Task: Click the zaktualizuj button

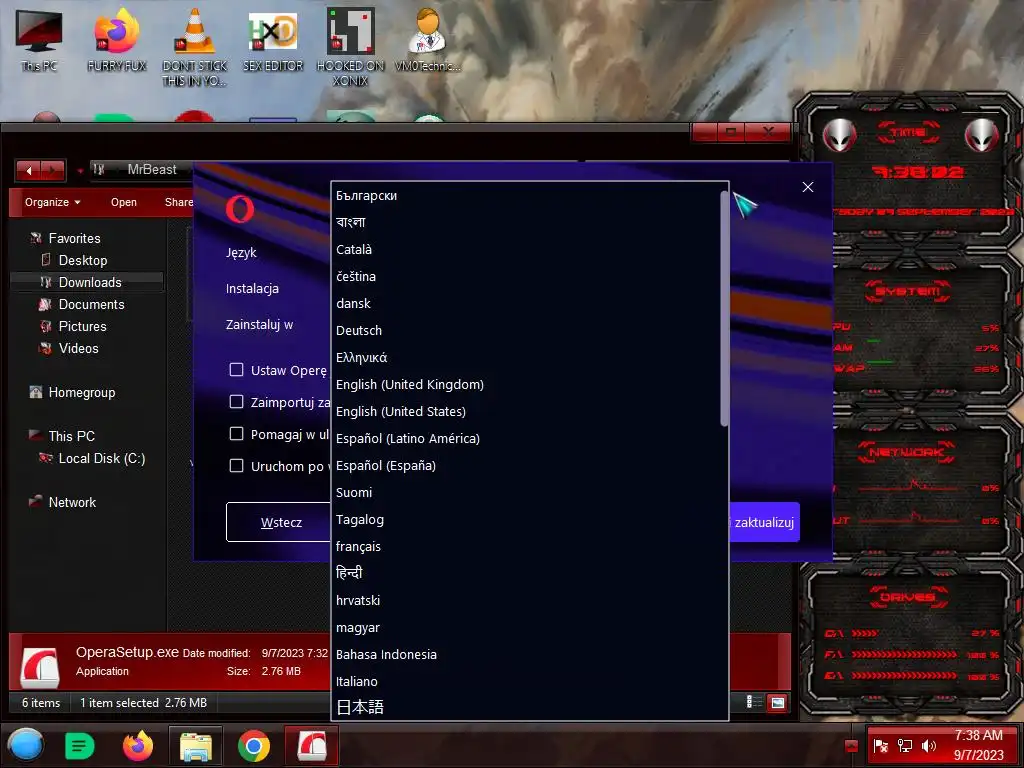Action: [764, 522]
